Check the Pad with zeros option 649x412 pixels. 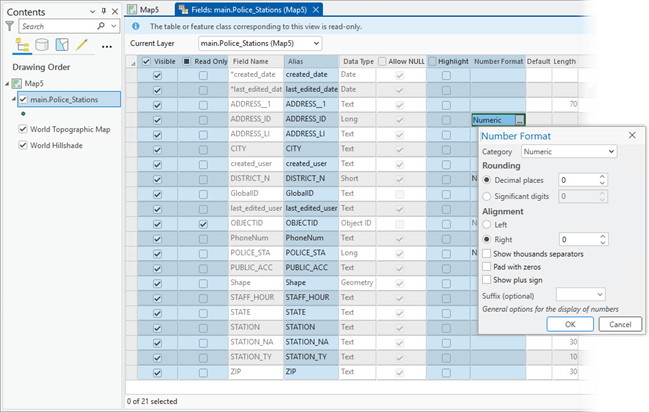point(486,268)
